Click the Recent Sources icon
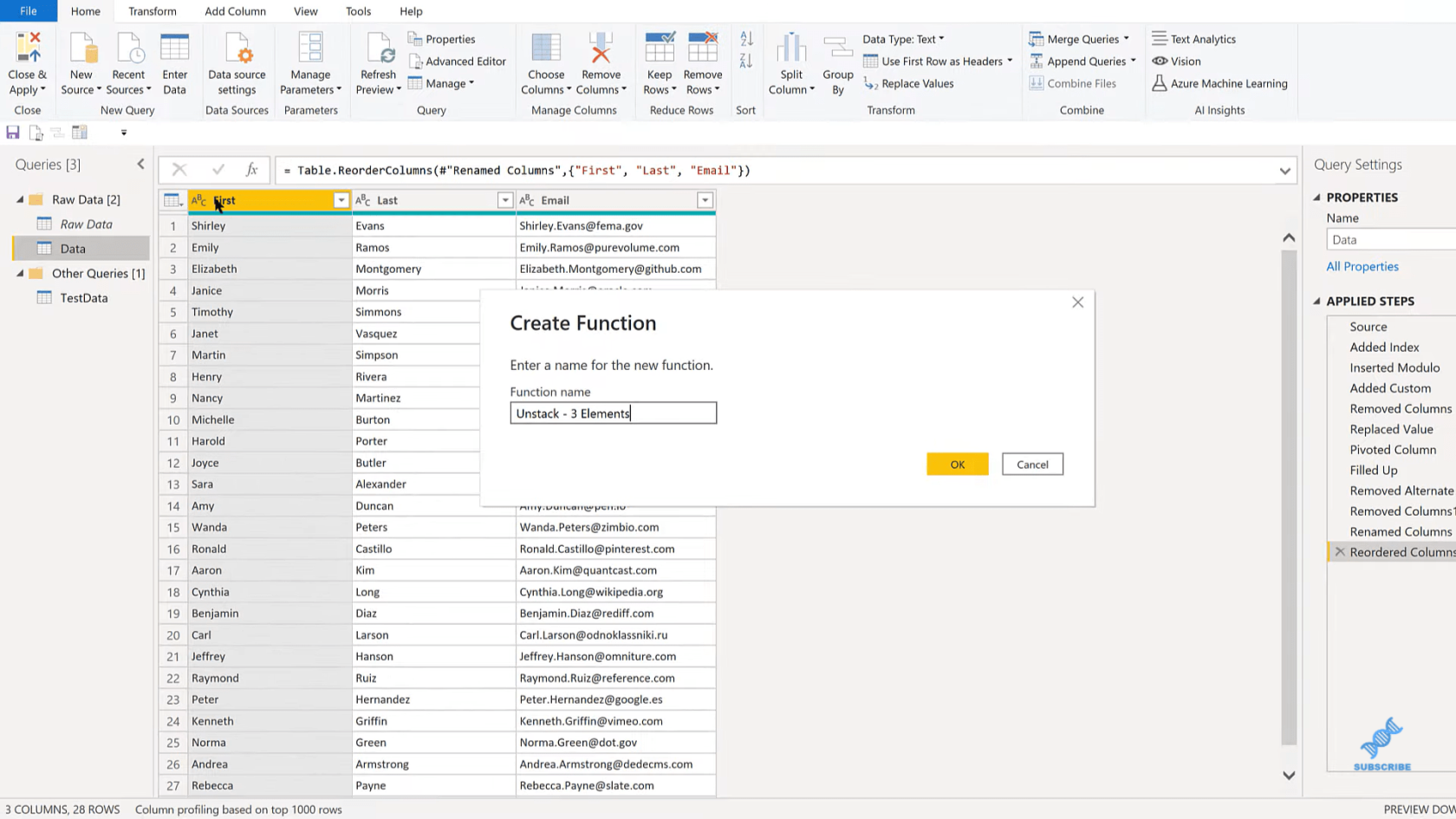Viewport: 1456px width, 819px height. click(x=129, y=48)
